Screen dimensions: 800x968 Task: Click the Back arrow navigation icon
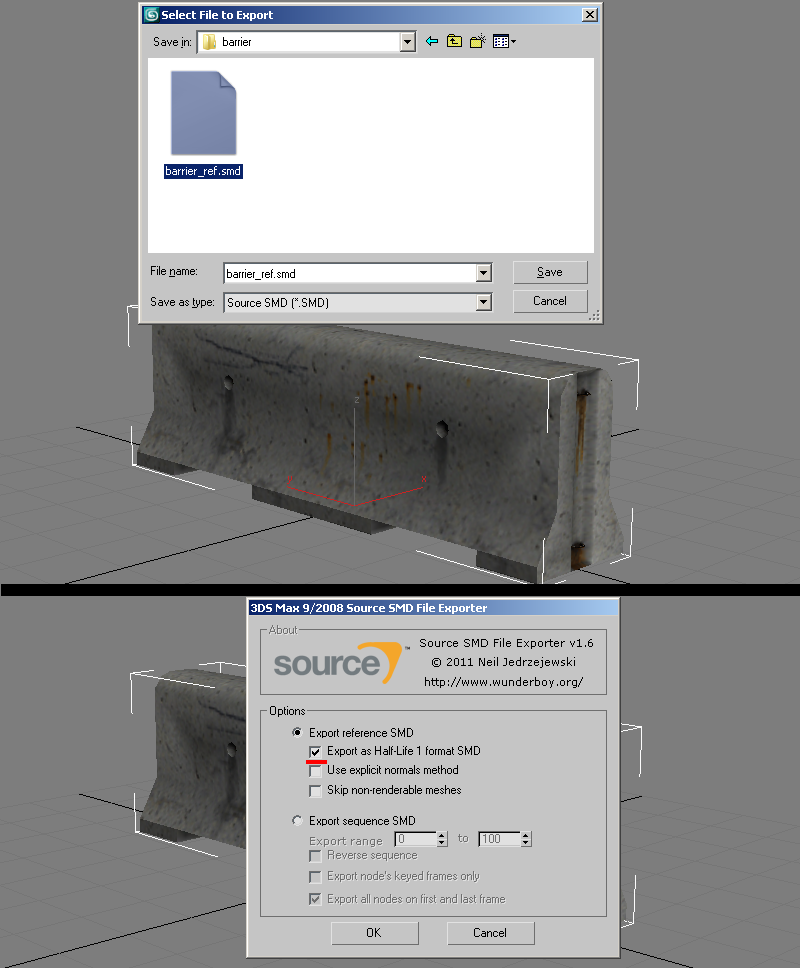tap(432, 41)
